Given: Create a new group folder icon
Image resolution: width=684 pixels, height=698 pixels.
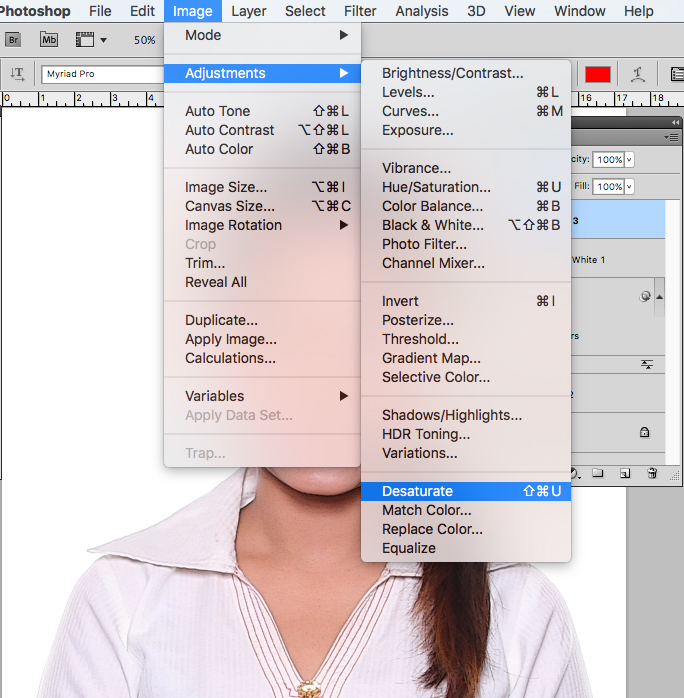Looking at the screenshot, I should click(598, 473).
